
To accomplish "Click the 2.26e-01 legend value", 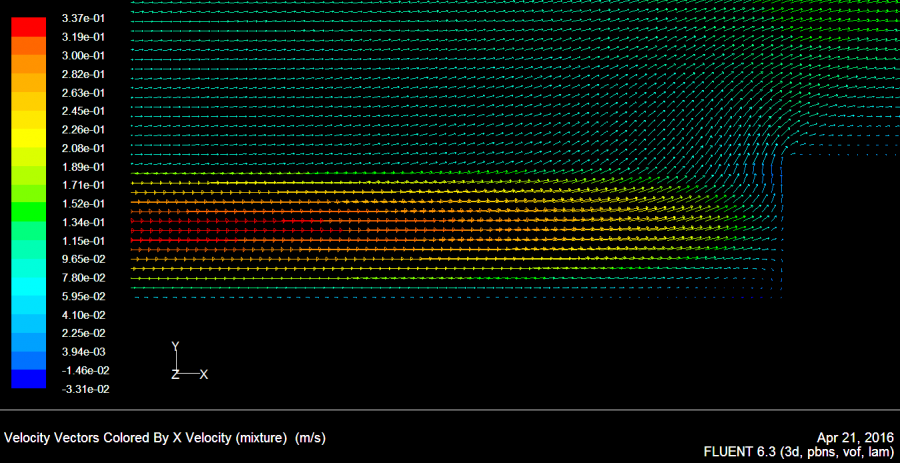I will (x=83, y=130).
